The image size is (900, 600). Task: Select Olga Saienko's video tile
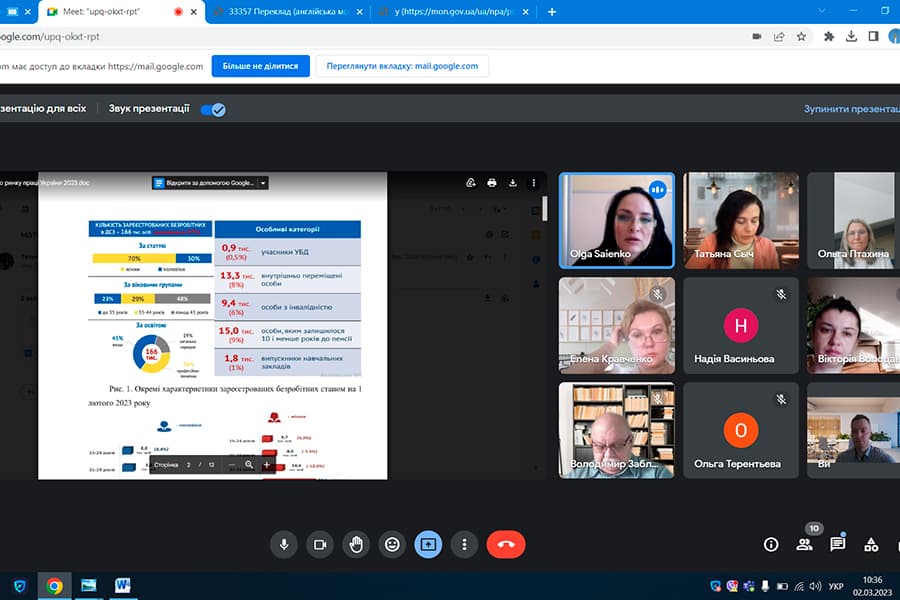617,220
